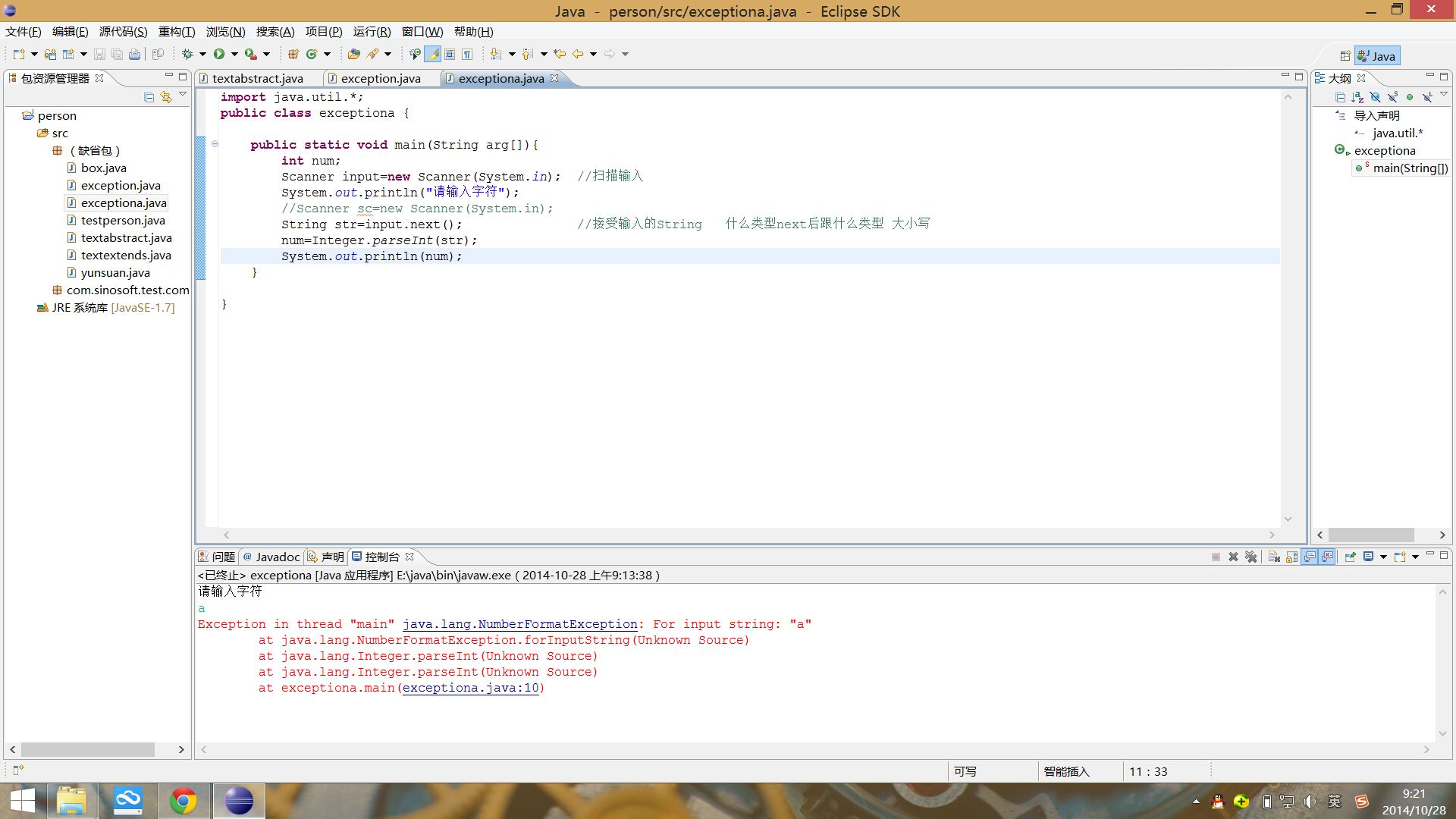Click Pin Console icon
This screenshot has height=819, width=1456.
(1350, 557)
